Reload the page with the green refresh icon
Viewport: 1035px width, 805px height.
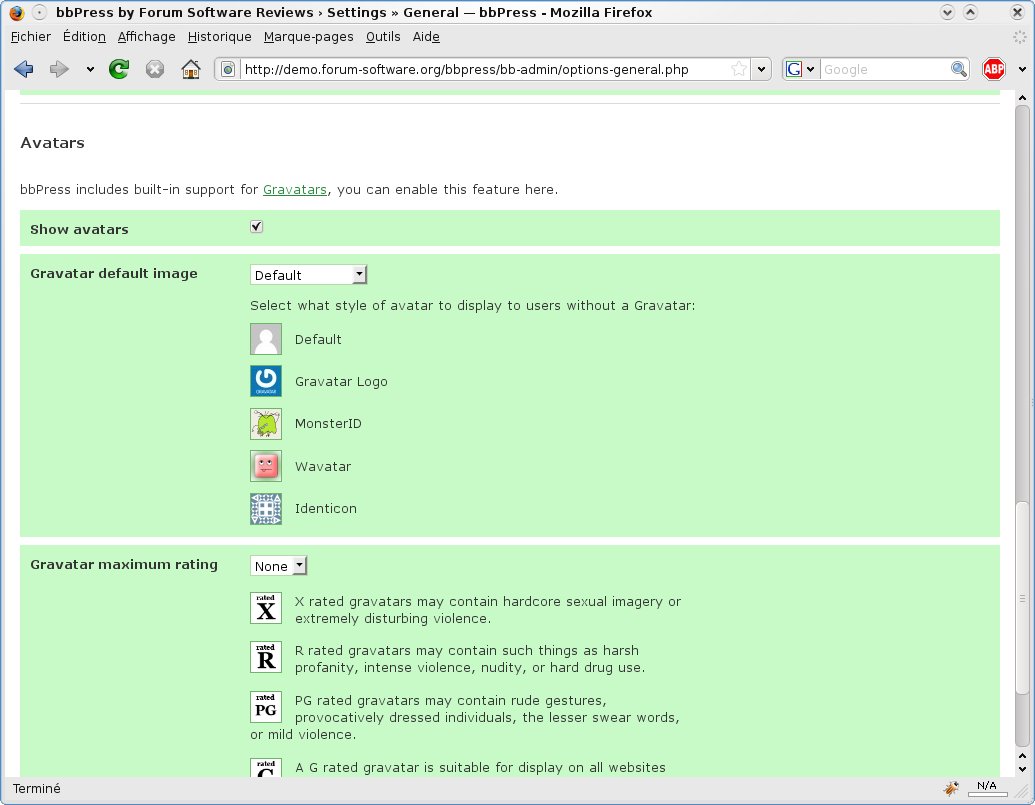[119, 69]
